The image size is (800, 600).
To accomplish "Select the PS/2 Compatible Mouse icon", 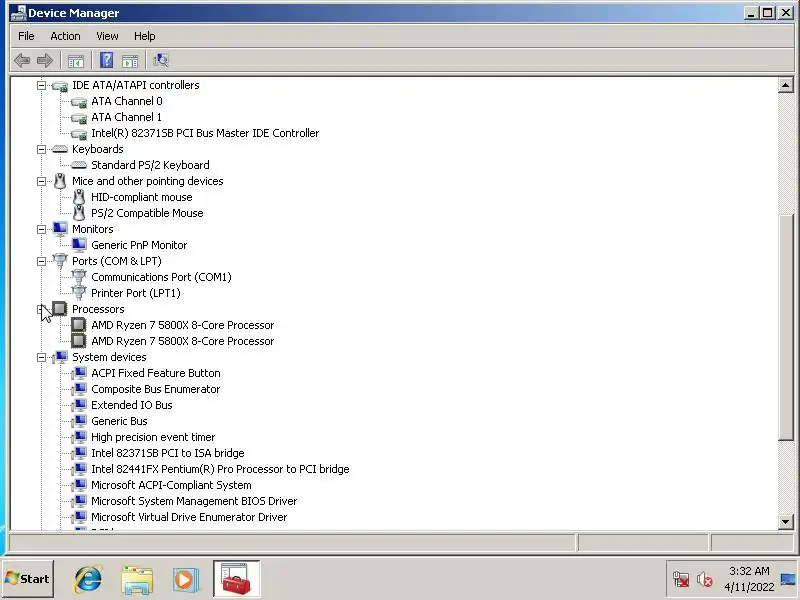I will [x=79, y=213].
